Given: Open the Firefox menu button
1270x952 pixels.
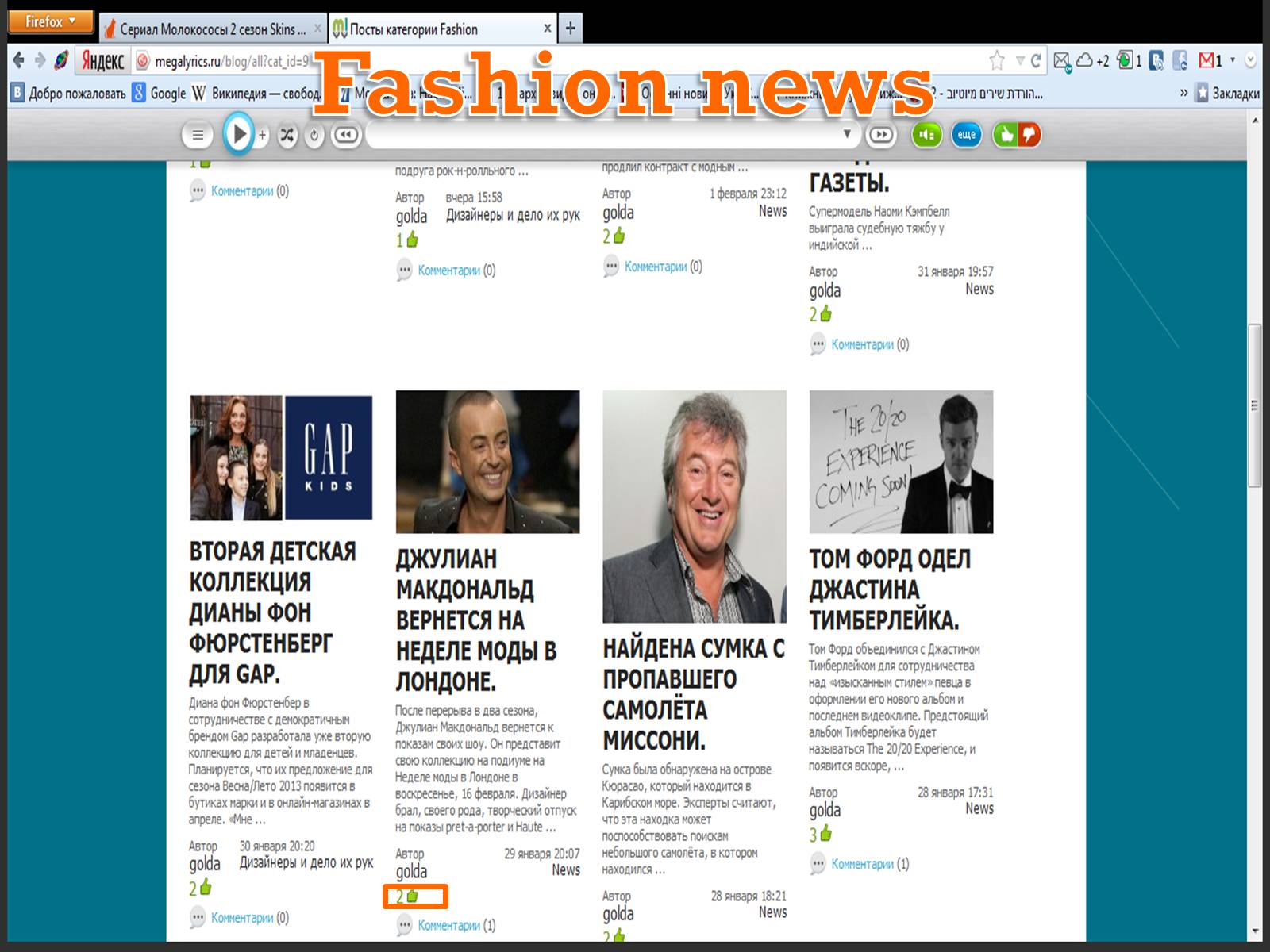Looking at the screenshot, I should pyautogui.click(x=51, y=22).
